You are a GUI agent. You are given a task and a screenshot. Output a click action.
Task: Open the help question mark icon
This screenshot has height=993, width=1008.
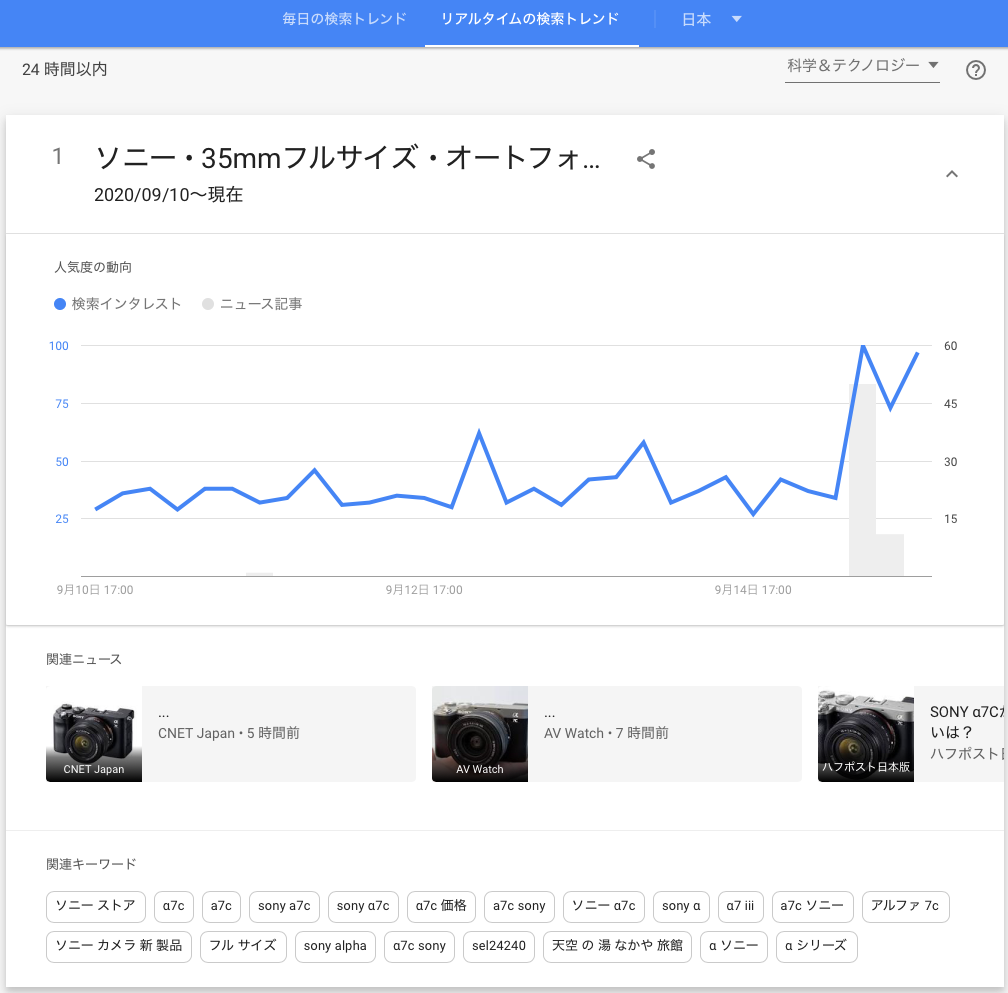click(x=975, y=69)
